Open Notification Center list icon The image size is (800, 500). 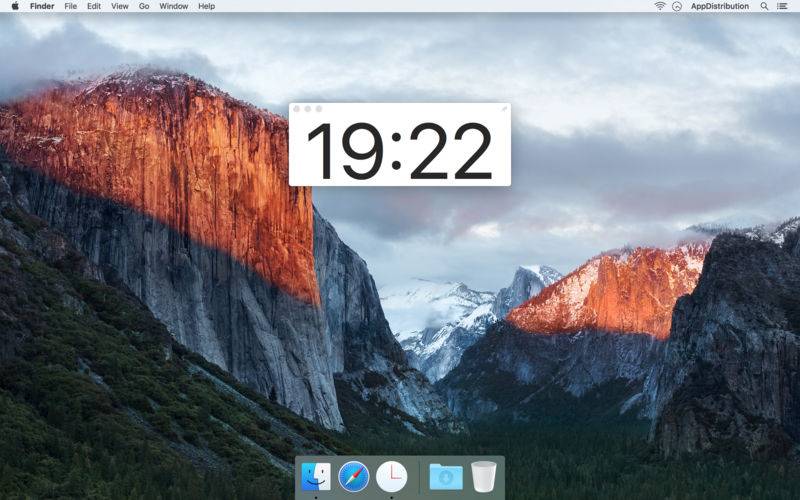782,6
